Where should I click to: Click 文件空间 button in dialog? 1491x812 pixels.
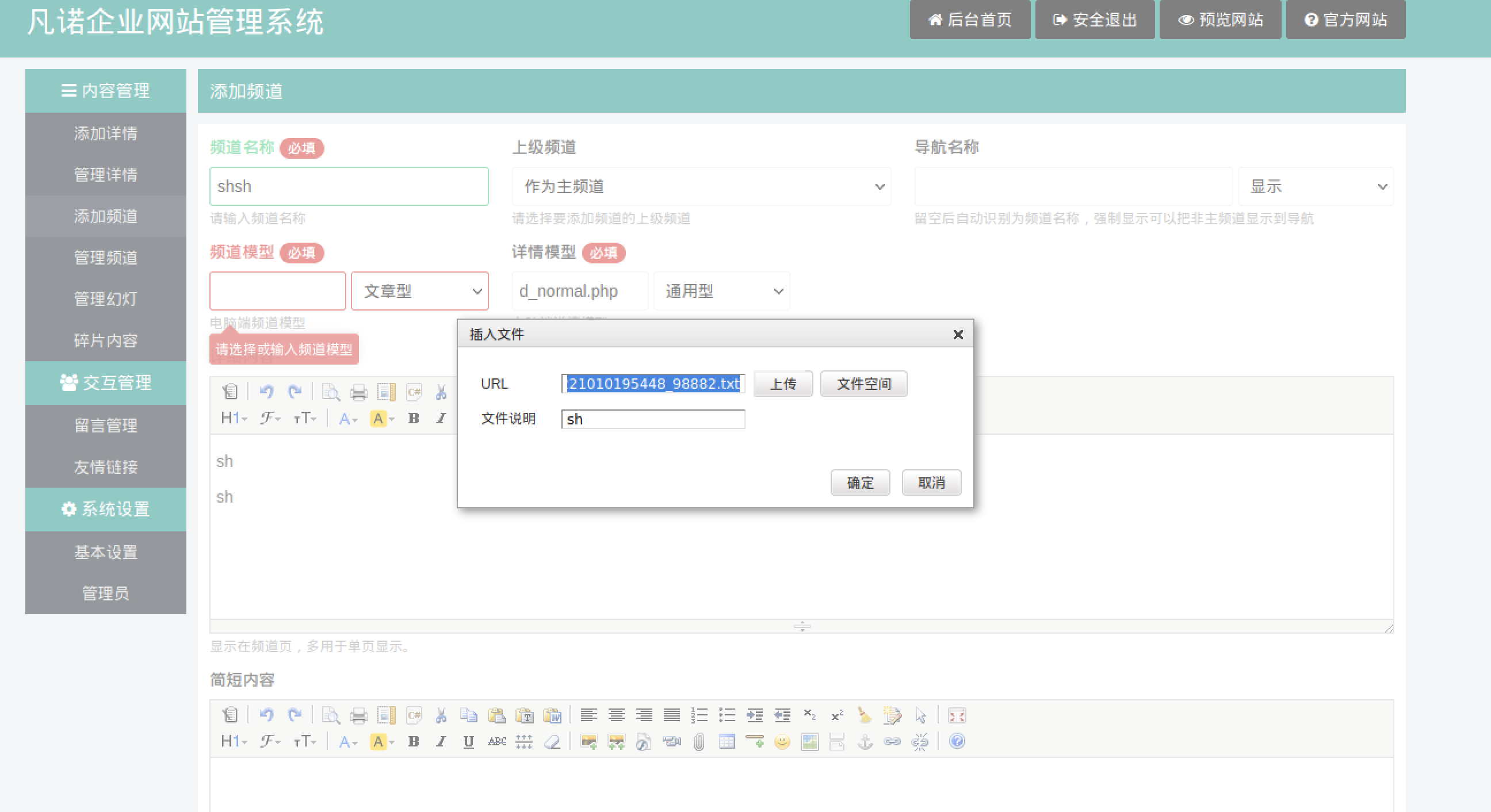(863, 384)
